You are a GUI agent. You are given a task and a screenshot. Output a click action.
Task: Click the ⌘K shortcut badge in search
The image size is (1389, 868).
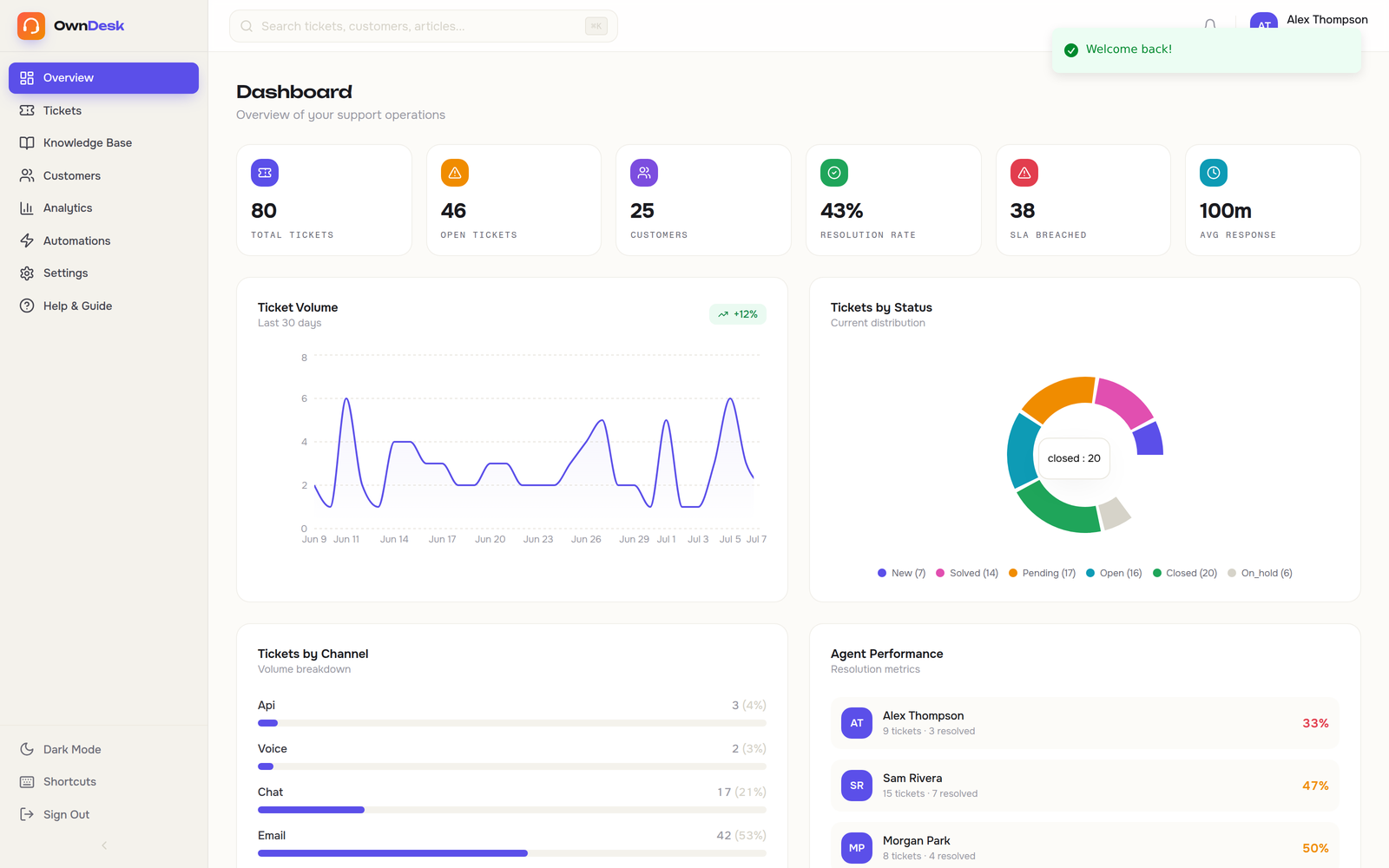[x=596, y=26]
